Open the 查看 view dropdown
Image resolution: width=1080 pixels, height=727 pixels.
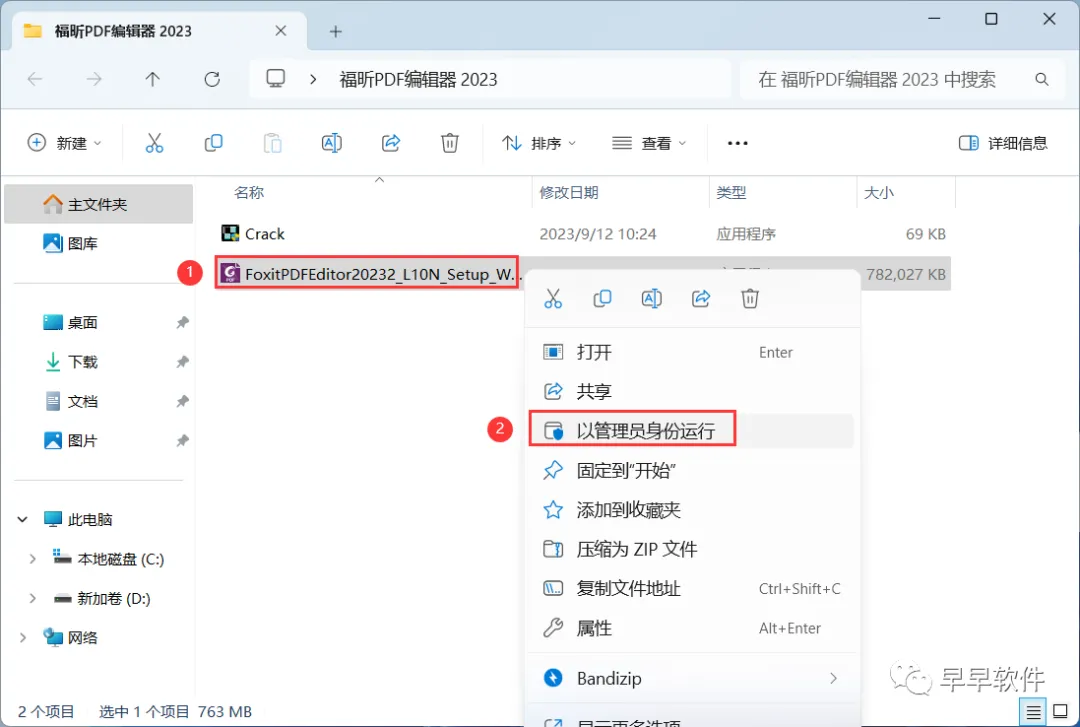tap(650, 143)
